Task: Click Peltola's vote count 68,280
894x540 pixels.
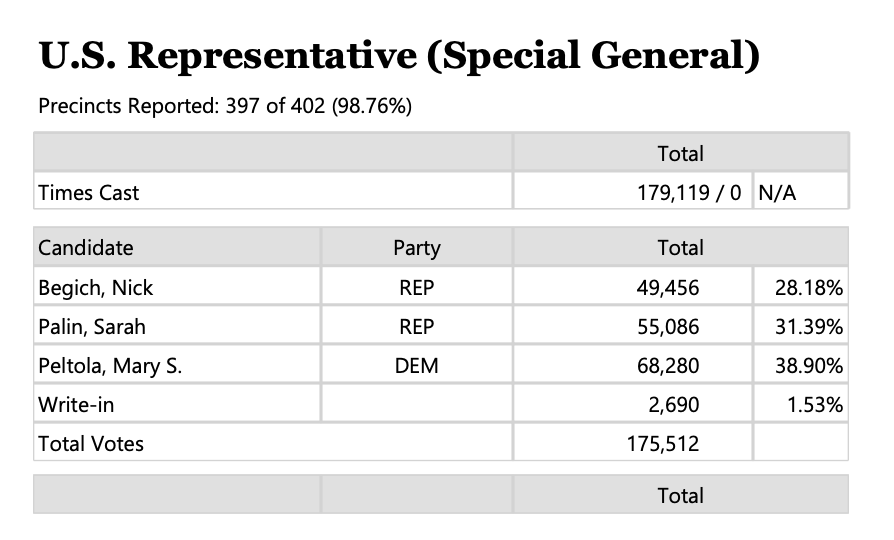Action: tap(668, 366)
